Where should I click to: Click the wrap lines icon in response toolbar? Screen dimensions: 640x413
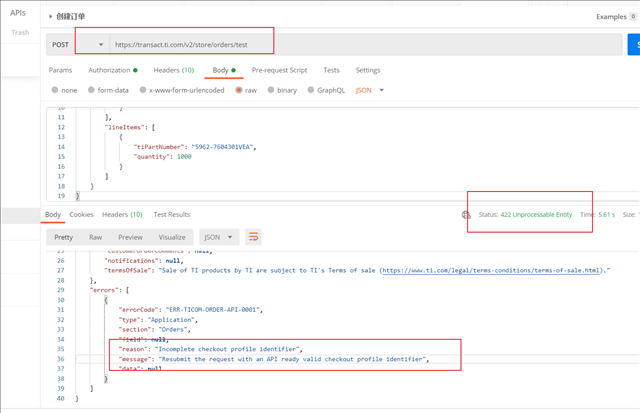[x=254, y=237]
